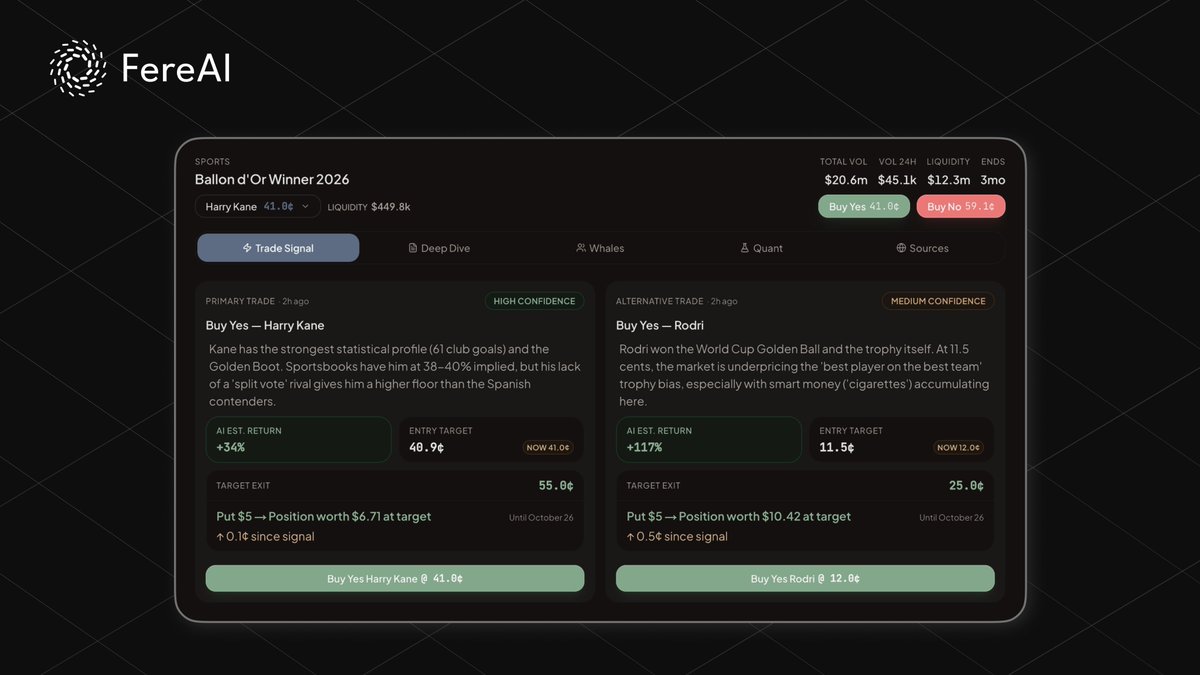Click the entry target 40.9¢ value
The image size is (1200, 675).
pyautogui.click(x=427, y=448)
